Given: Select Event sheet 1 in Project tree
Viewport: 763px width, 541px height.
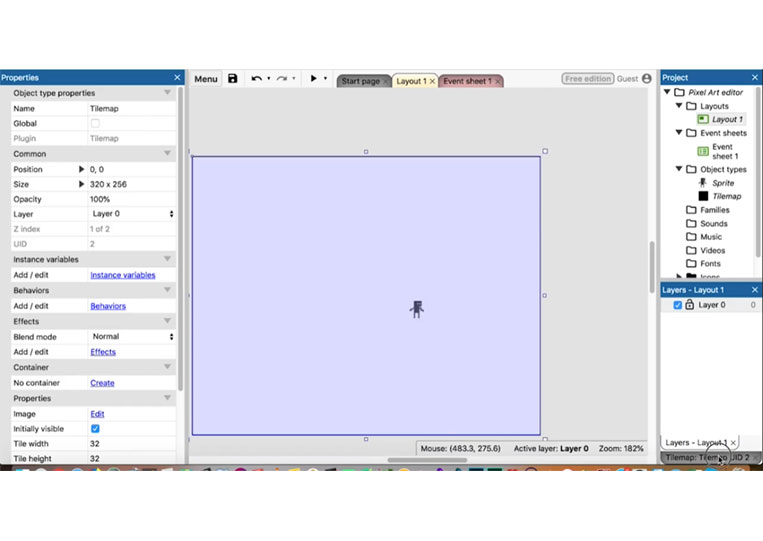Looking at the screenshot, I should [x=725, y=151].
